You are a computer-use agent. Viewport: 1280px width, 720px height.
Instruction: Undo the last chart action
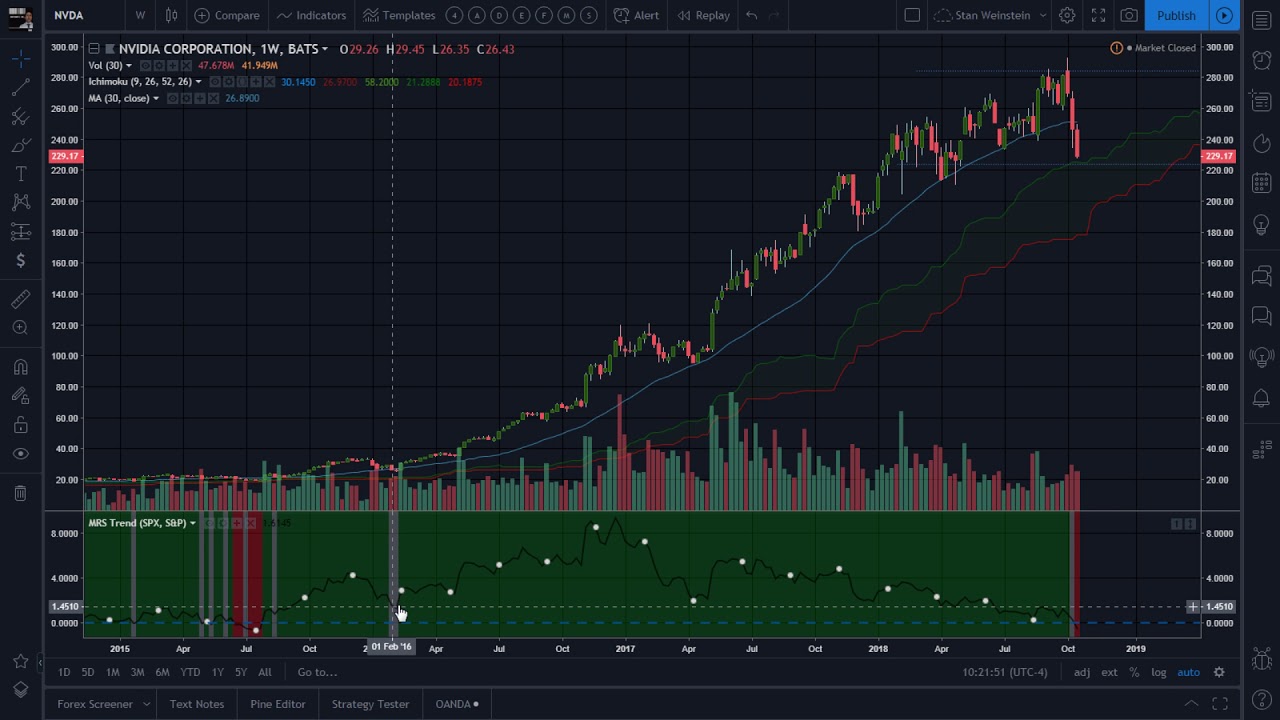751,15
